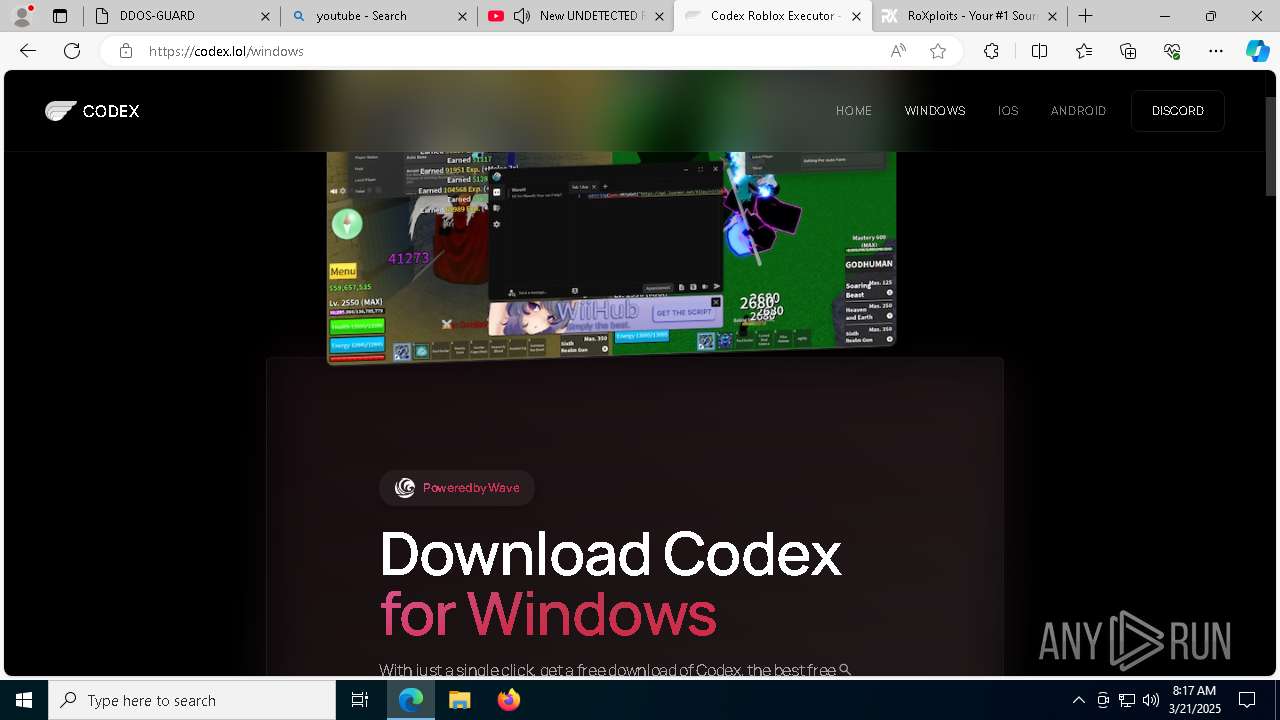
Task: Click the Powered by Wave badge
Action: click(457, 488)
